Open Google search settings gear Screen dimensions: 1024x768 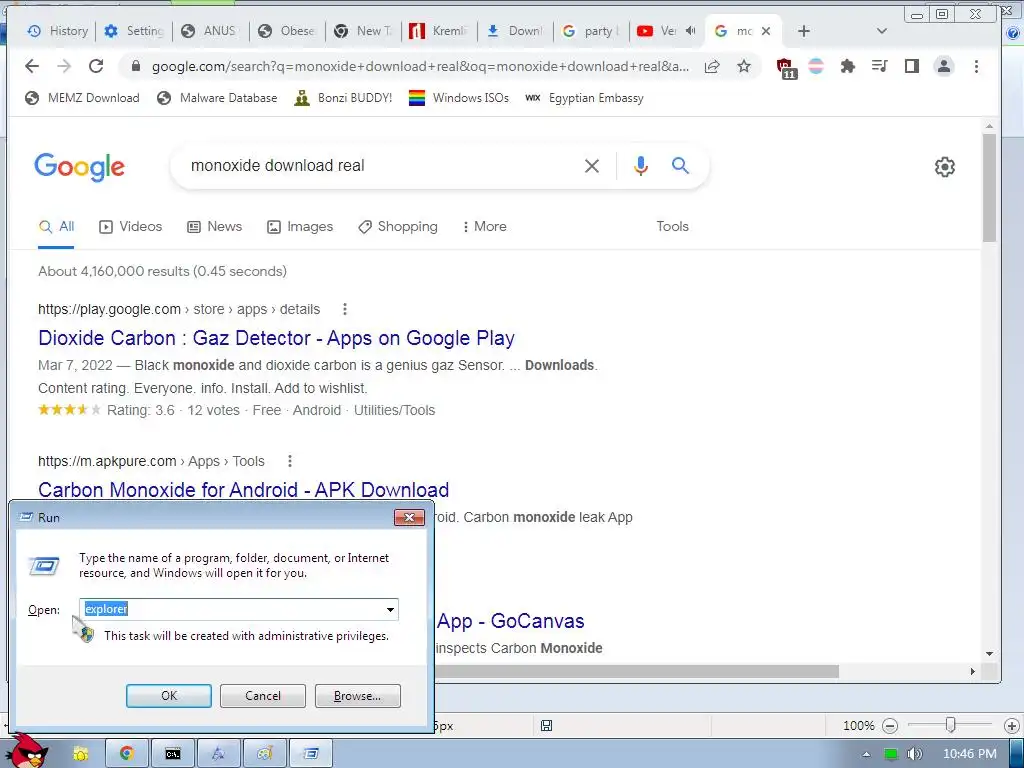click(x=944, y=167)
